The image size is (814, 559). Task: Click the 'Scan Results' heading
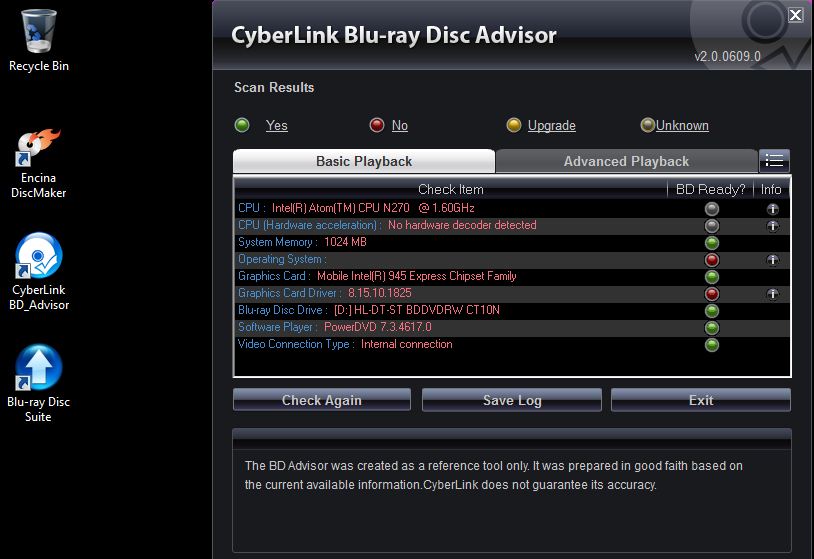pos(274,87)
